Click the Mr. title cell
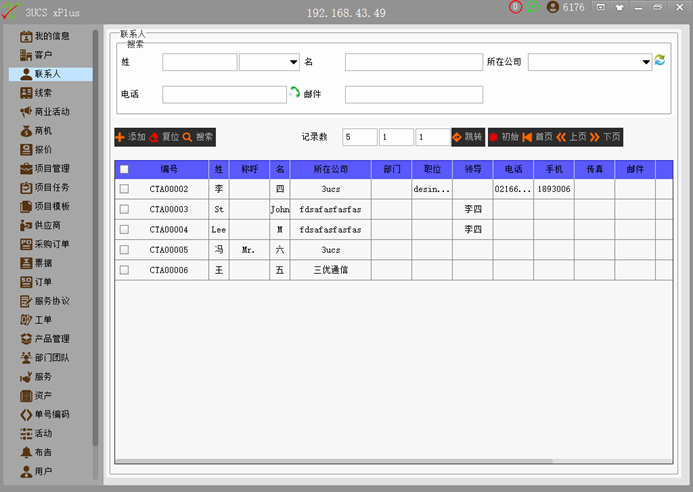Screen dimensions: 693x492 pyautogui.click(x=249, y=250)
